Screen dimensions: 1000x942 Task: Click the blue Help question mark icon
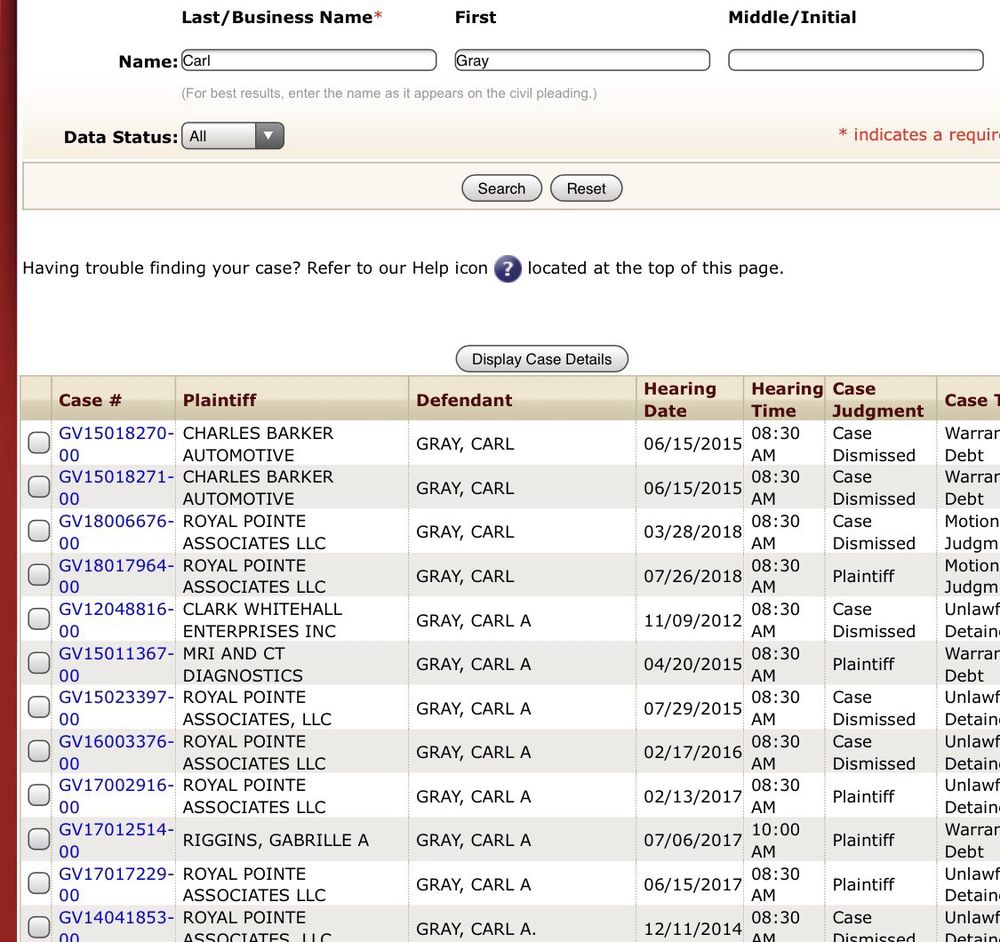click(x=508, y=269)
